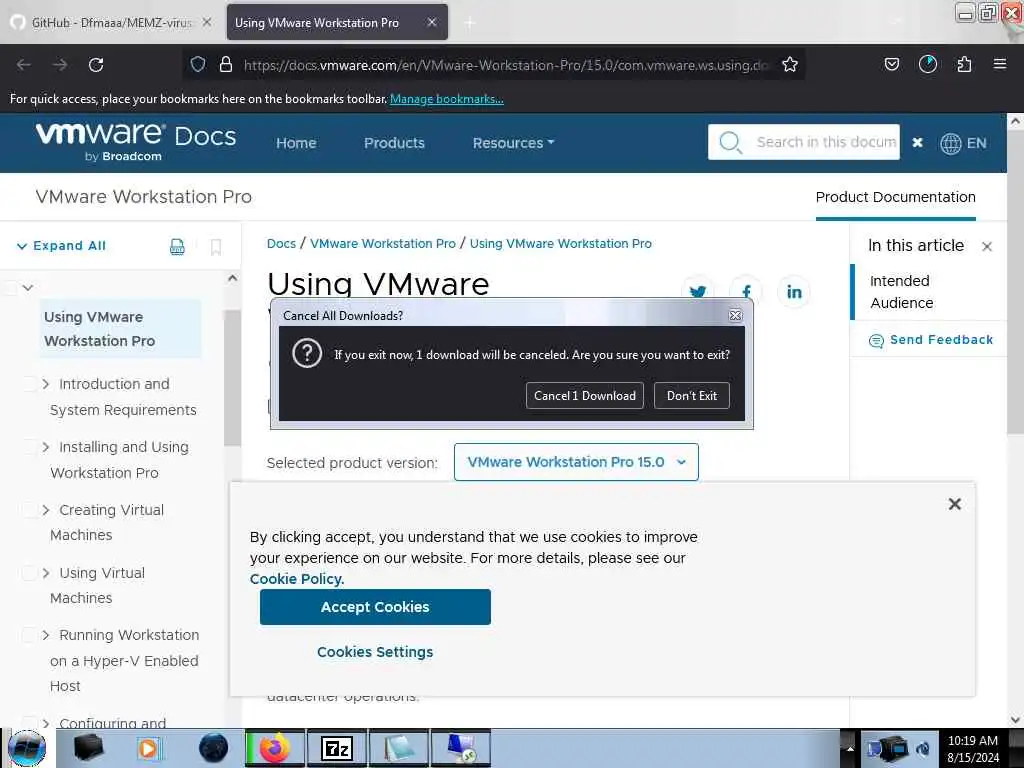Viewport: 1024px width, 768px height.
Task: Open the Windows Start orb
Action: [x=27, y=748]
